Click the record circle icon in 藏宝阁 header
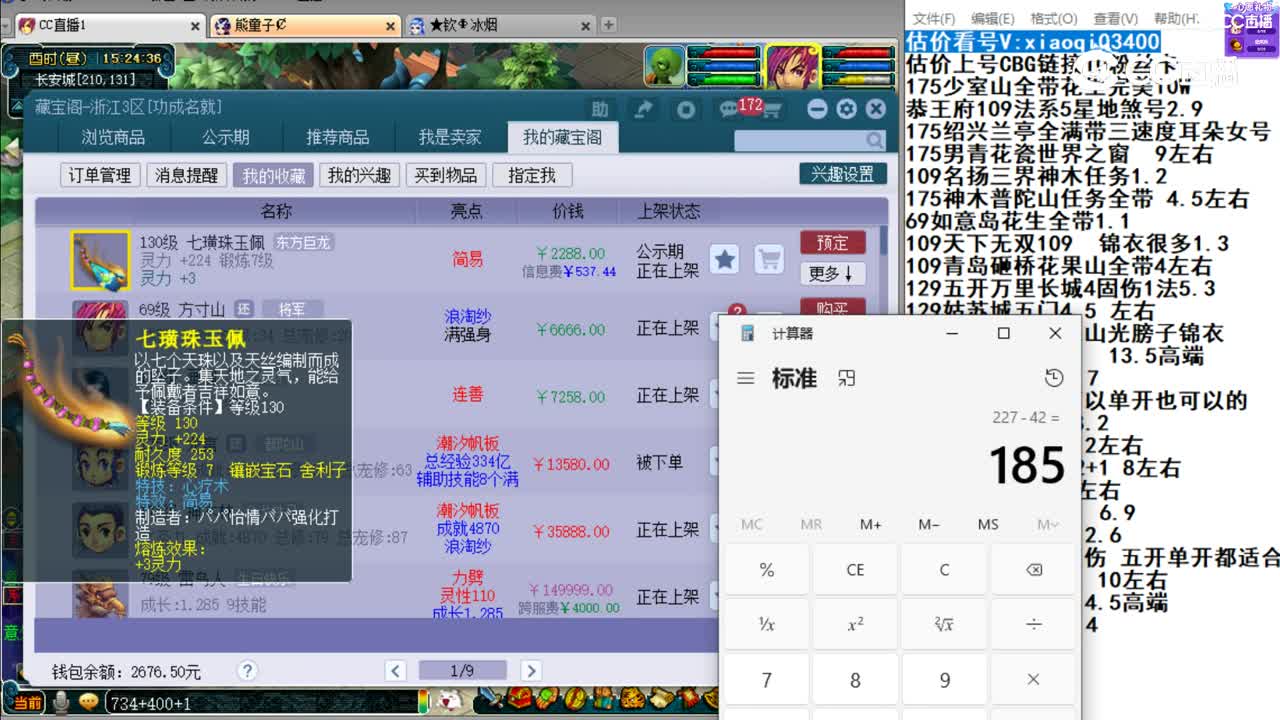The height and width of the screenshot is (720, 1280). click(x=686, y=109)
